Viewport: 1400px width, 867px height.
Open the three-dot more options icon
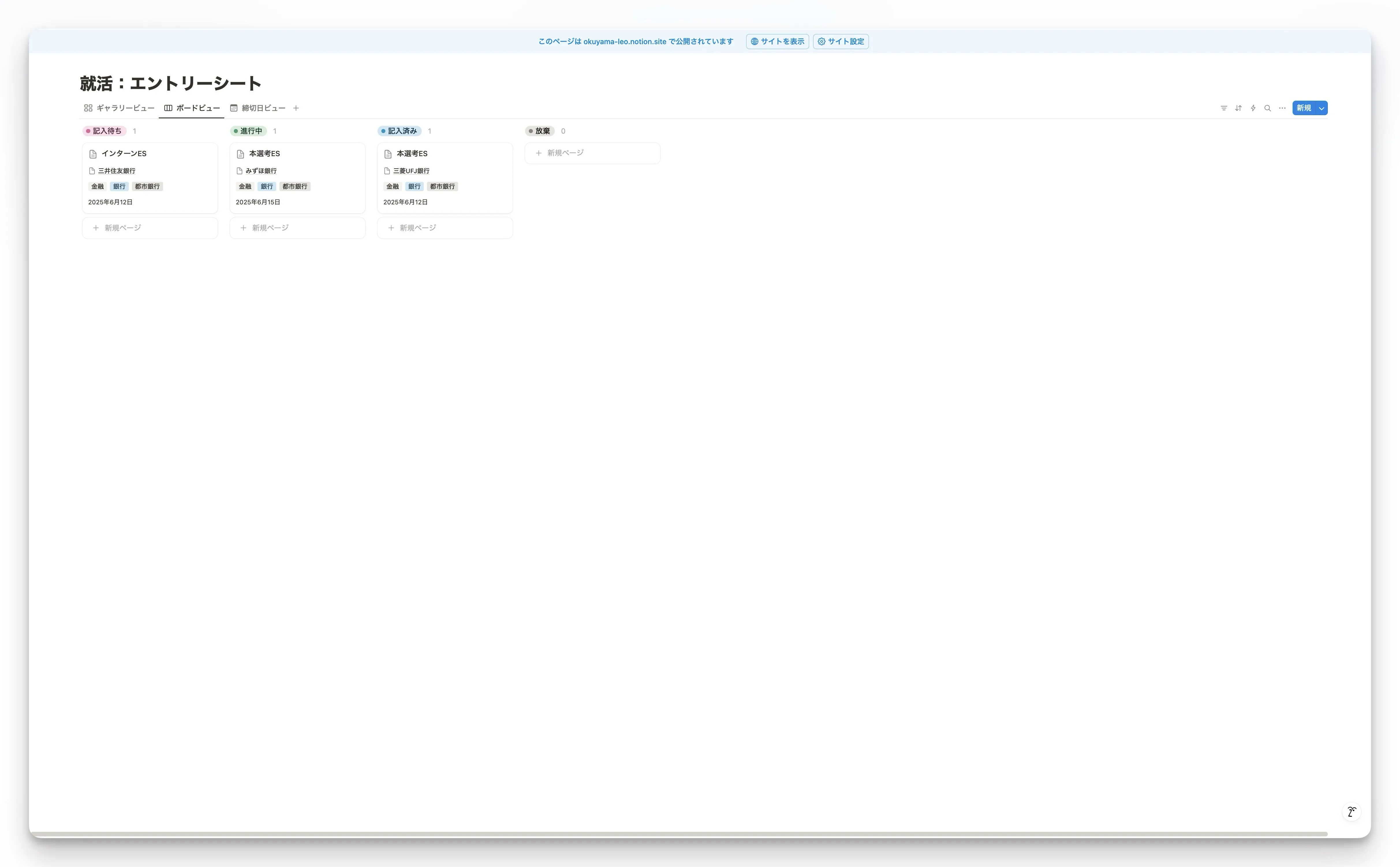tap(1282, 108)
